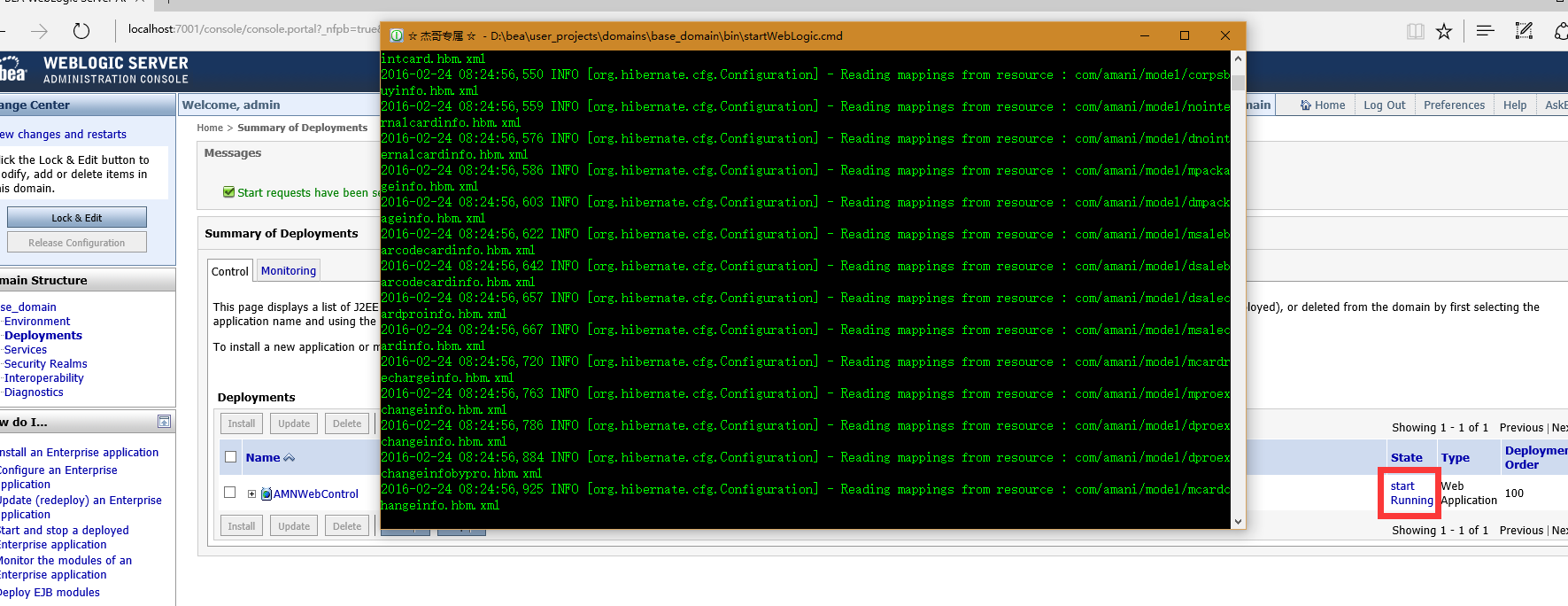Minimize the startWebLogic console window
This screenshot has width=1568, height=606.
1145,35
